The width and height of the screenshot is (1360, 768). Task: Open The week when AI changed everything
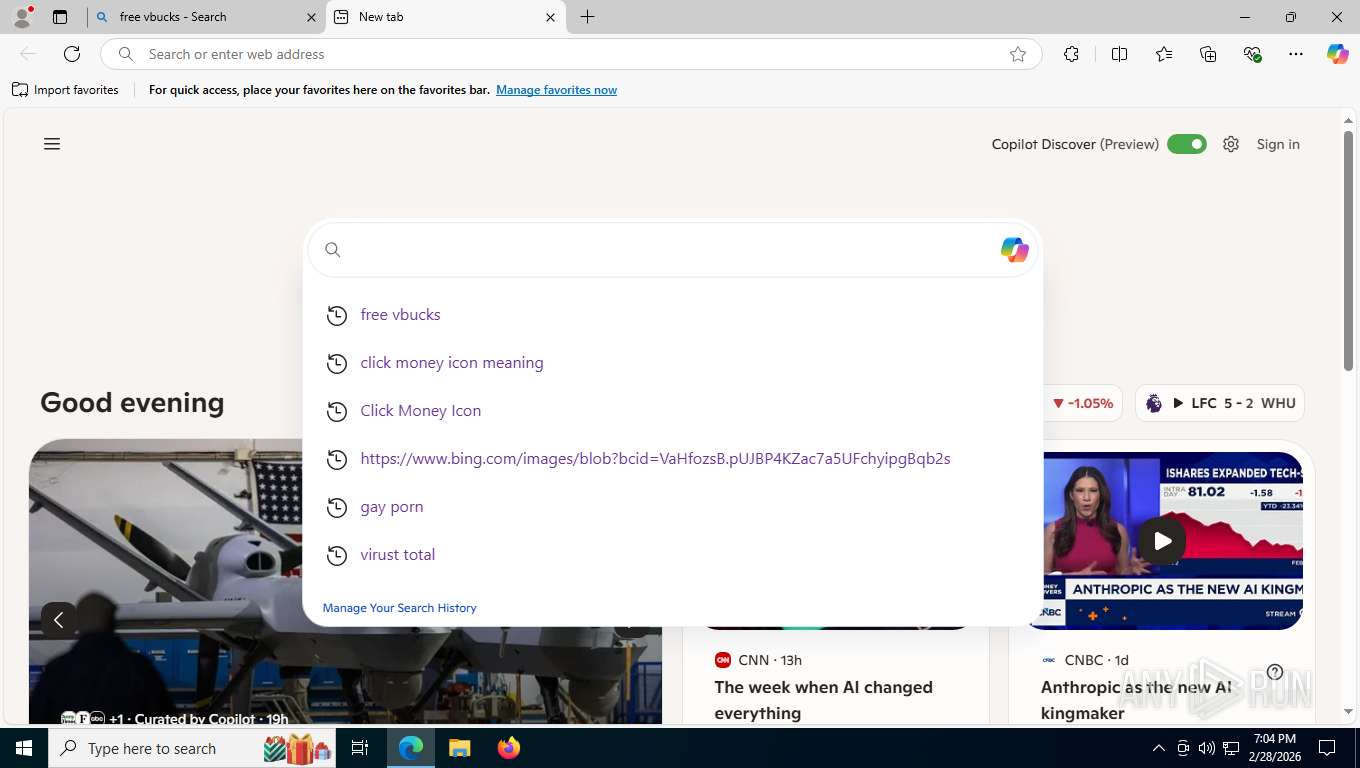823,700
